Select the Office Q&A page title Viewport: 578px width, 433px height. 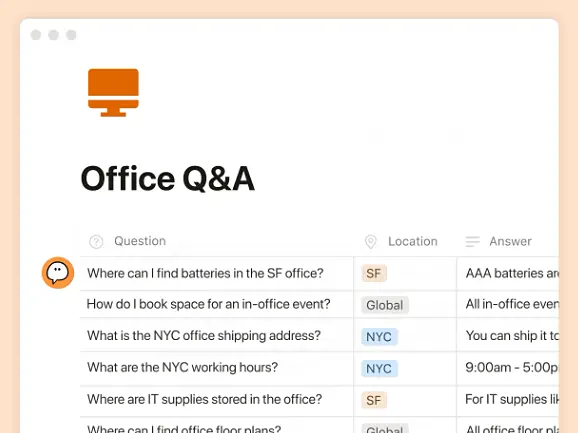168,178
